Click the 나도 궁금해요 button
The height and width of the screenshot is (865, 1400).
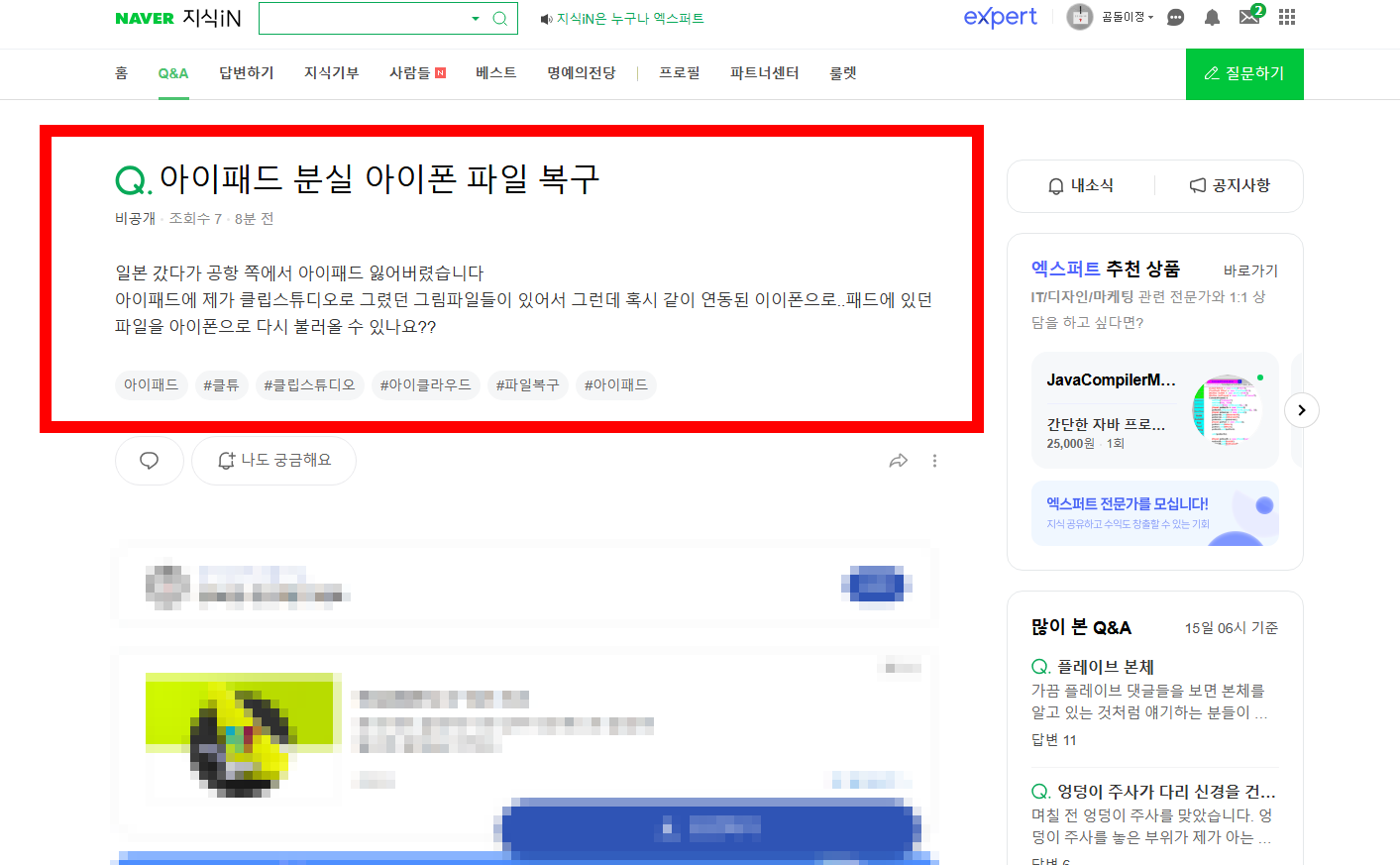273,461
